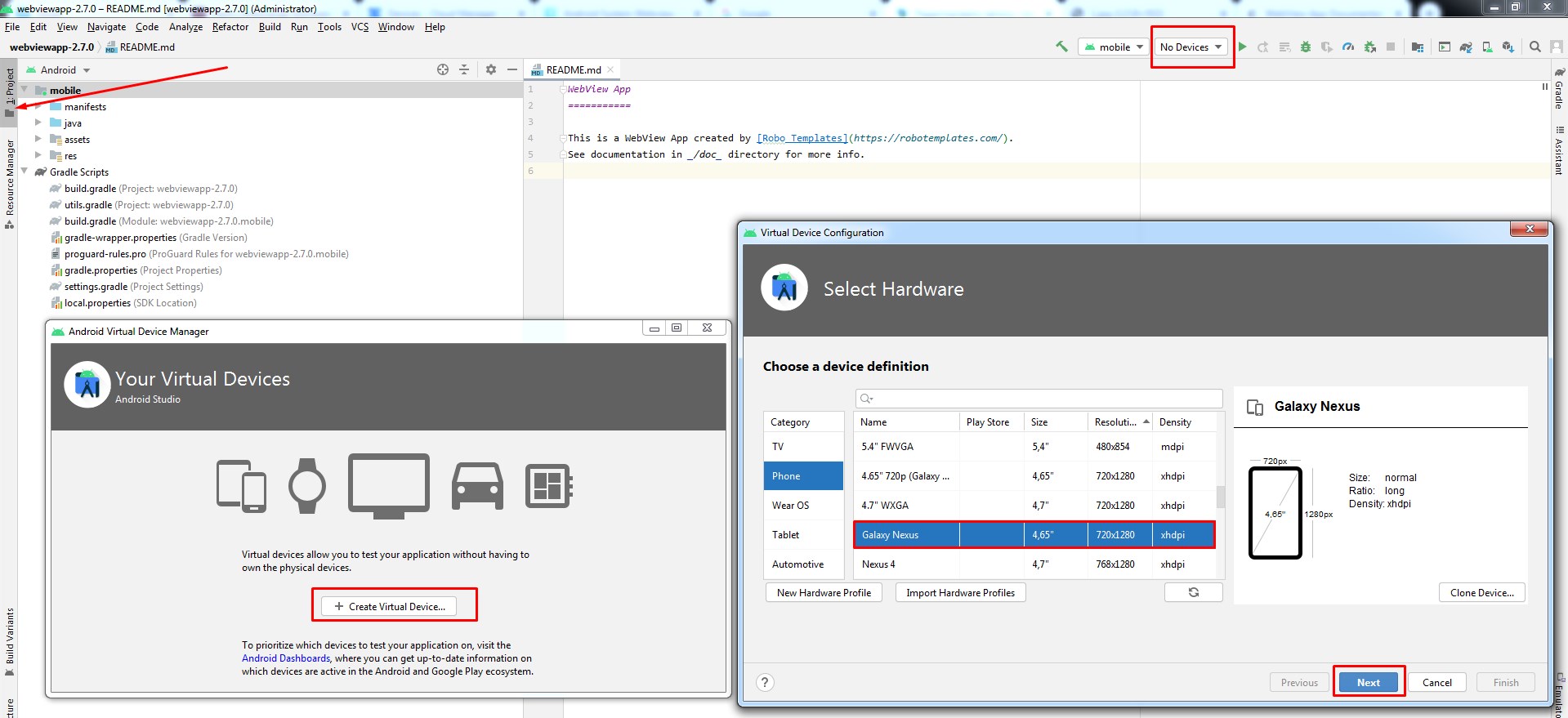Select the Phone category
Viewport: 1568px width, 718px height.
(x=803, y=475)
